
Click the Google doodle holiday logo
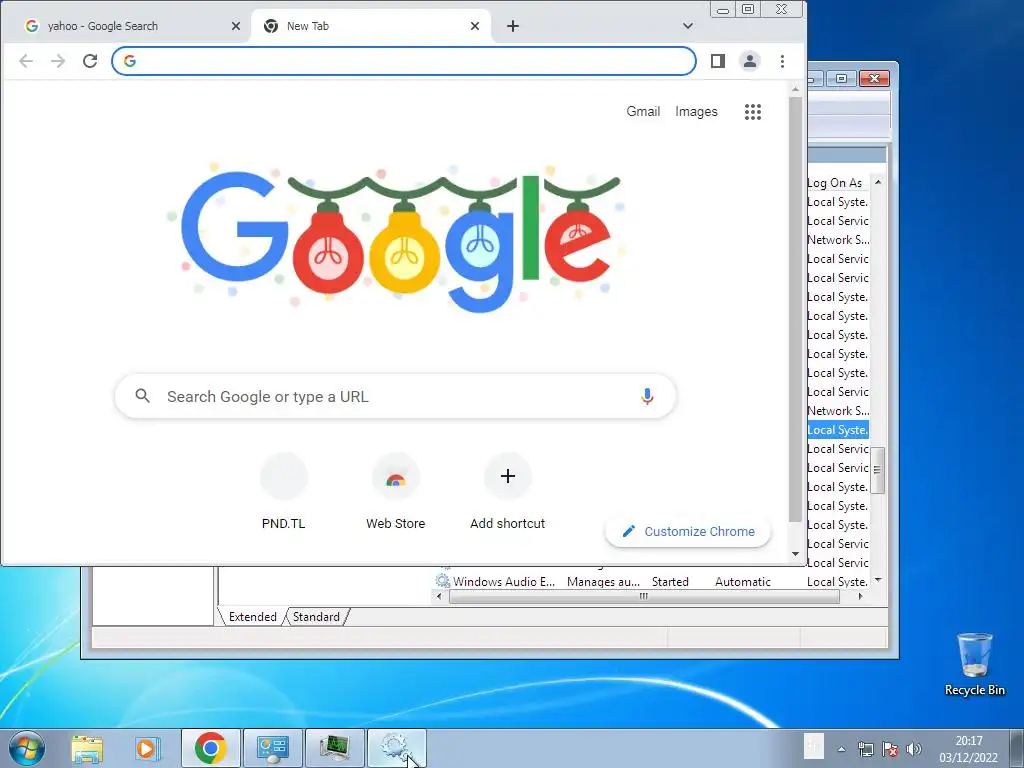396,239
